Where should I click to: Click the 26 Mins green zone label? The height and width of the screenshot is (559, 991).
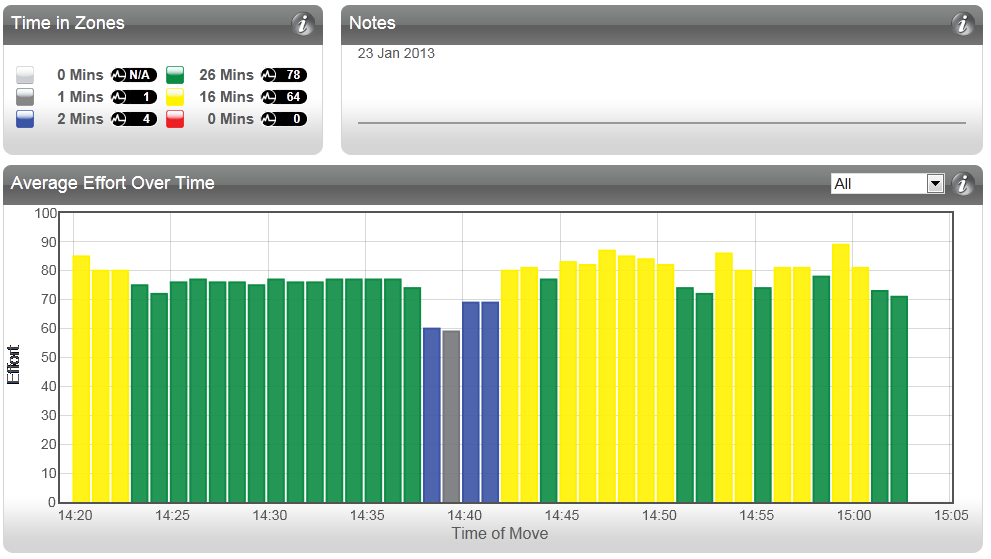226,75
